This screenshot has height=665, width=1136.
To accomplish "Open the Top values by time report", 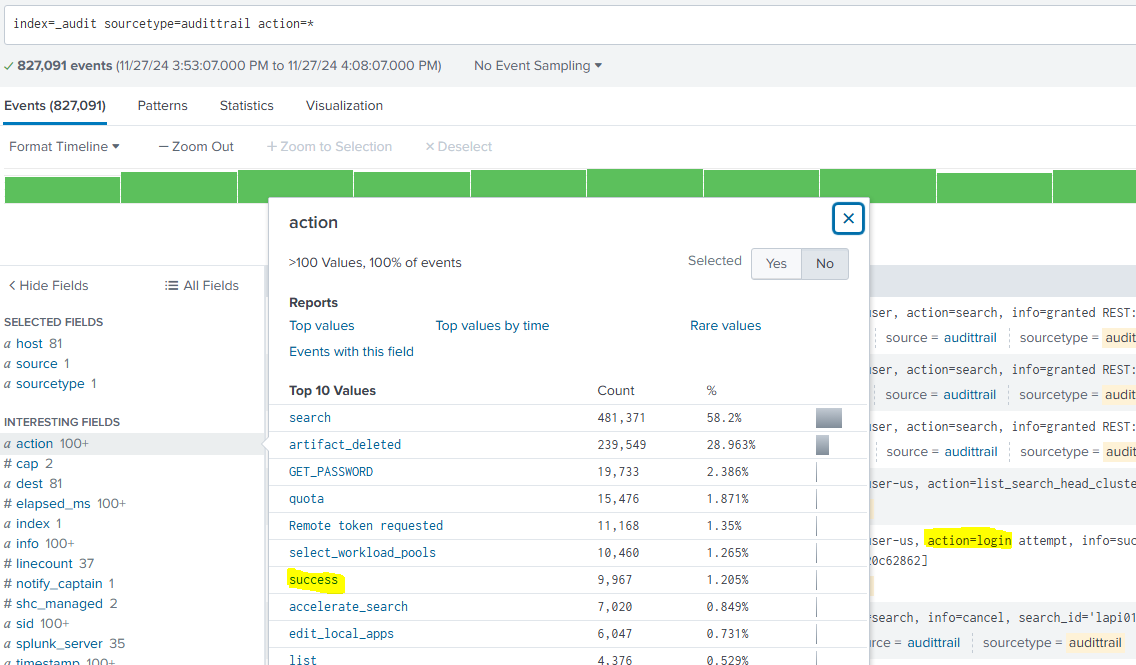I will pos(492,326).
